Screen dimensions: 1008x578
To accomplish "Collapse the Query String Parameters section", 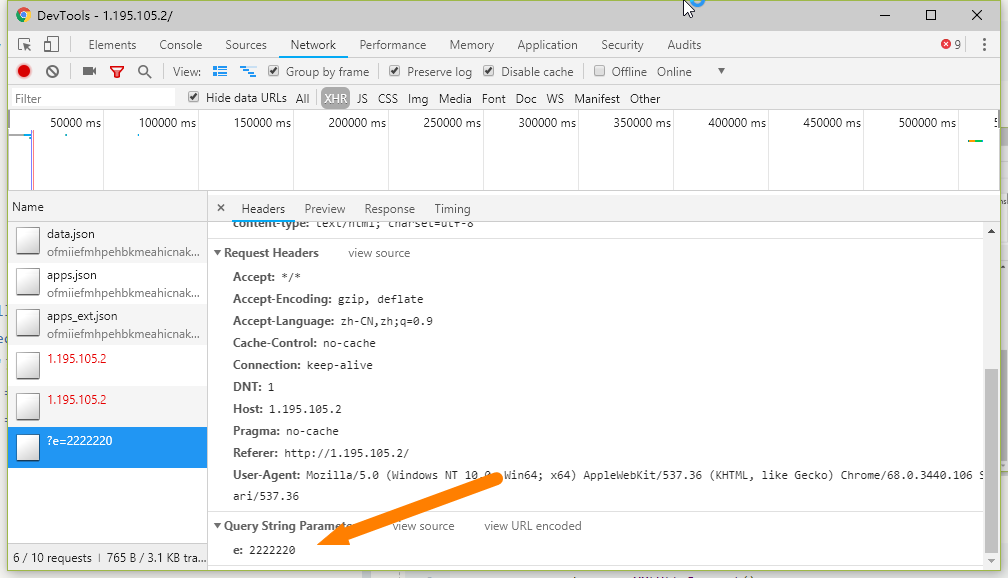I will click(x=217, y=525).
